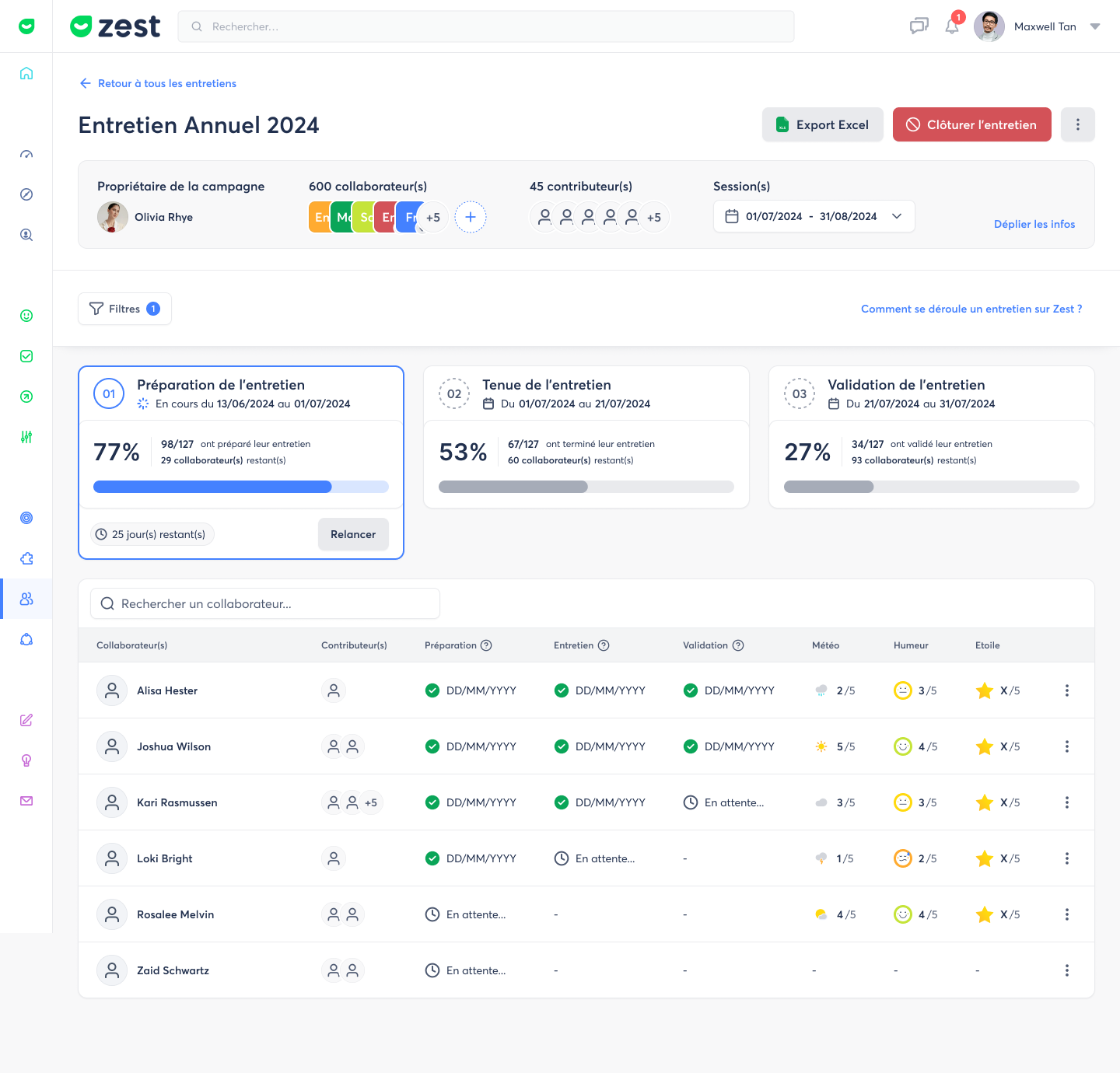Open the sliders settings icon in sidebar
The height and width of the screenshot is (1073, 1120).
click(26, 437)
